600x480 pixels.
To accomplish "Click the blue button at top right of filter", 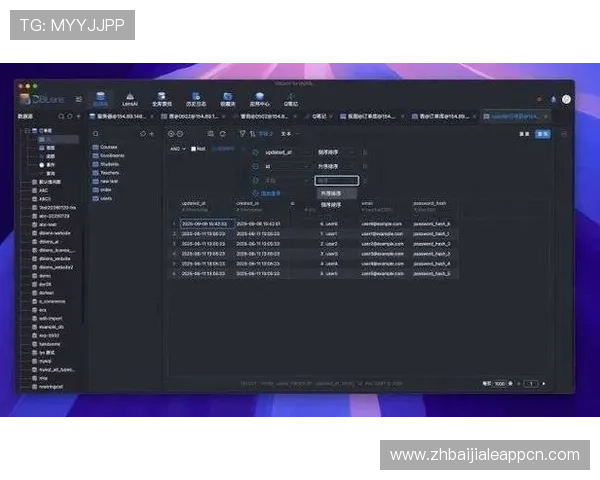I will (543, 133).
